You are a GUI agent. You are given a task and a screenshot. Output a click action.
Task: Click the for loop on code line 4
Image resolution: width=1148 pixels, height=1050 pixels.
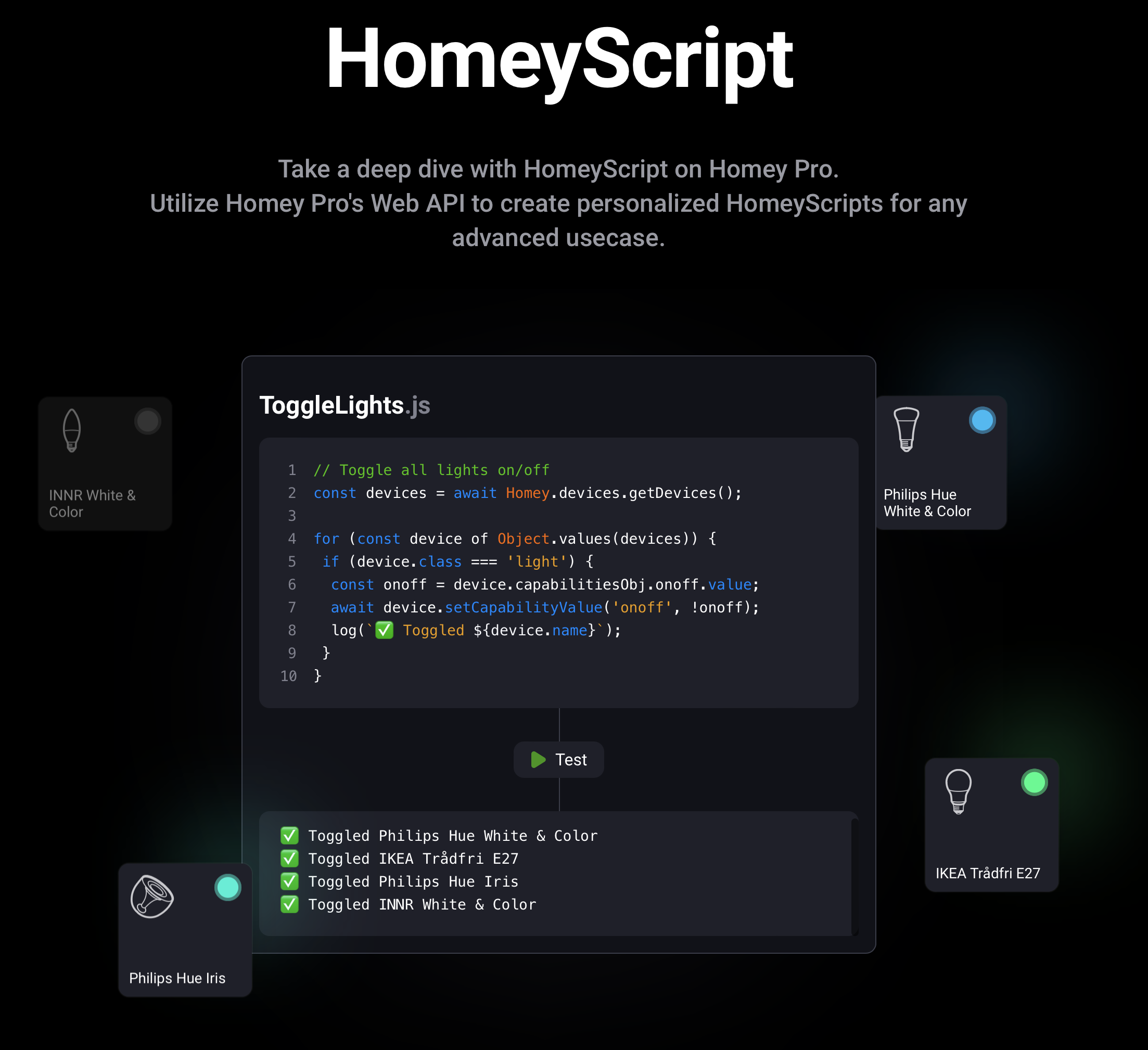515,539
